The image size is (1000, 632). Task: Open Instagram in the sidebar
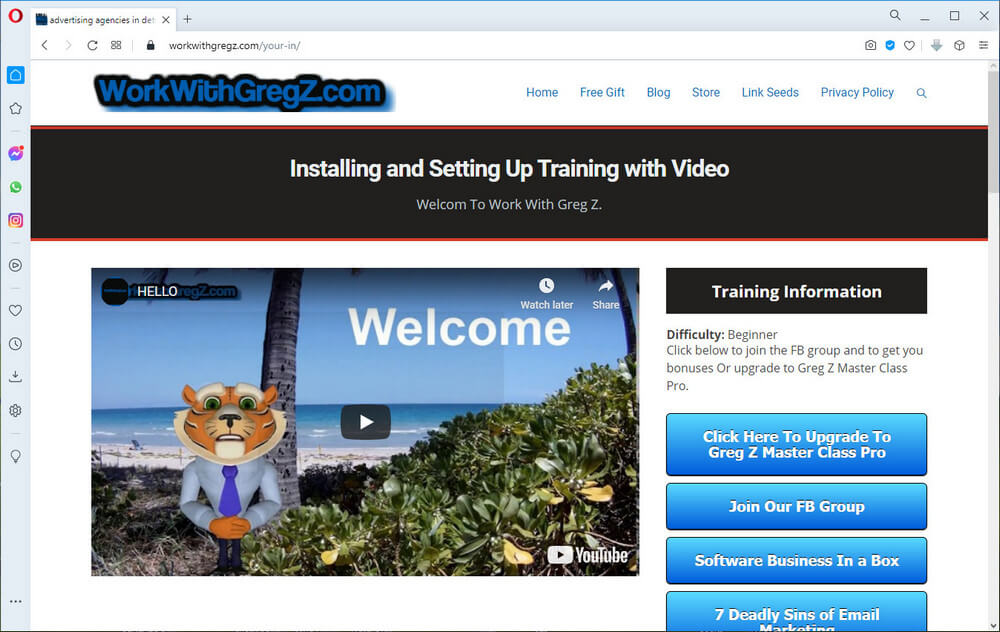tap(15, 221)
